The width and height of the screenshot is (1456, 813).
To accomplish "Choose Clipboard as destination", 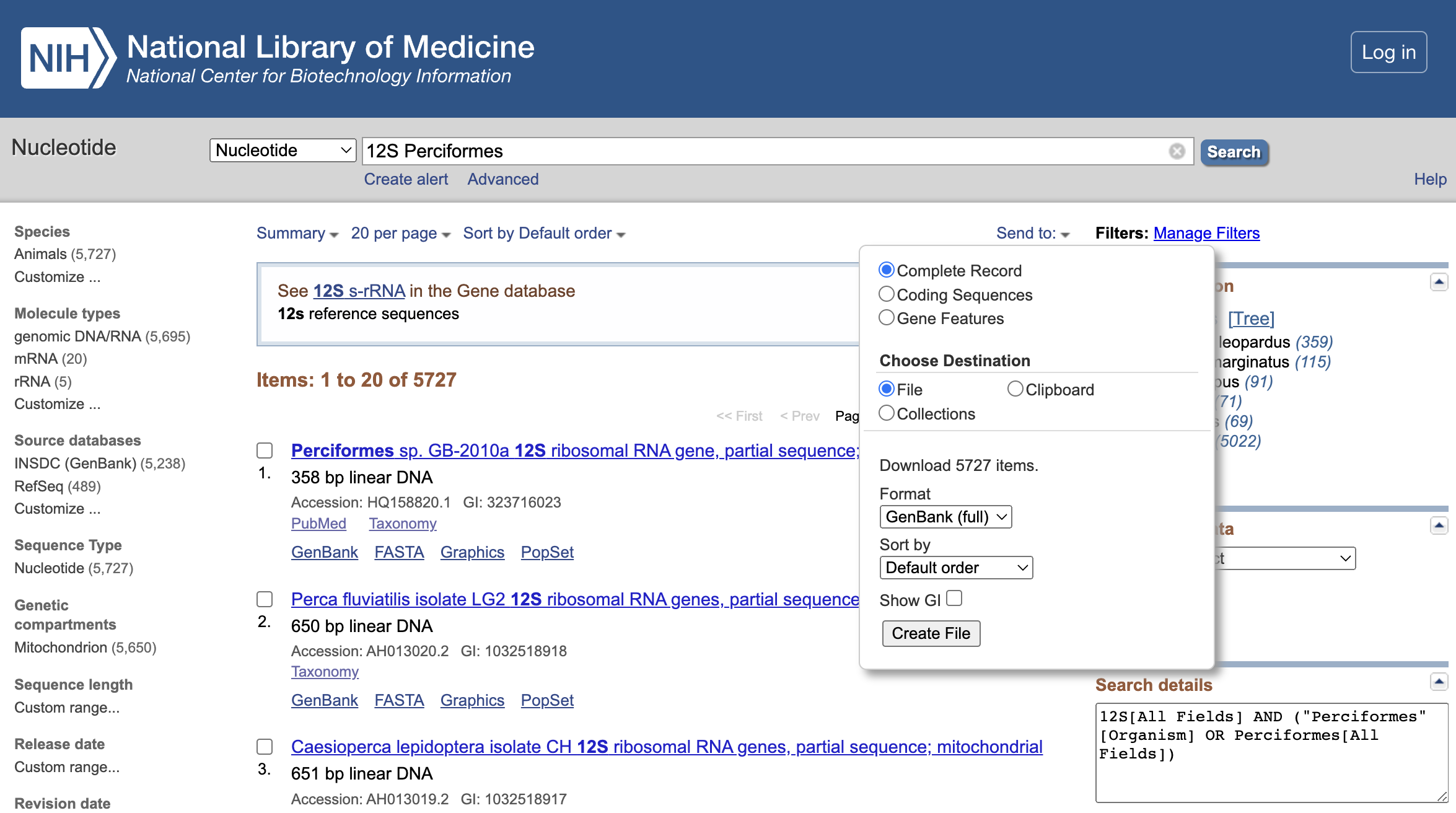I will 1015,389.
